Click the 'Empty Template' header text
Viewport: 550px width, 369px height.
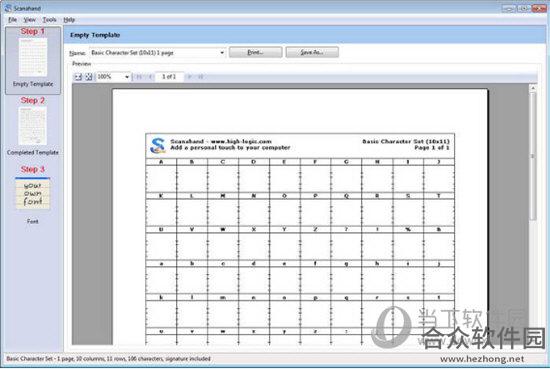95,35
